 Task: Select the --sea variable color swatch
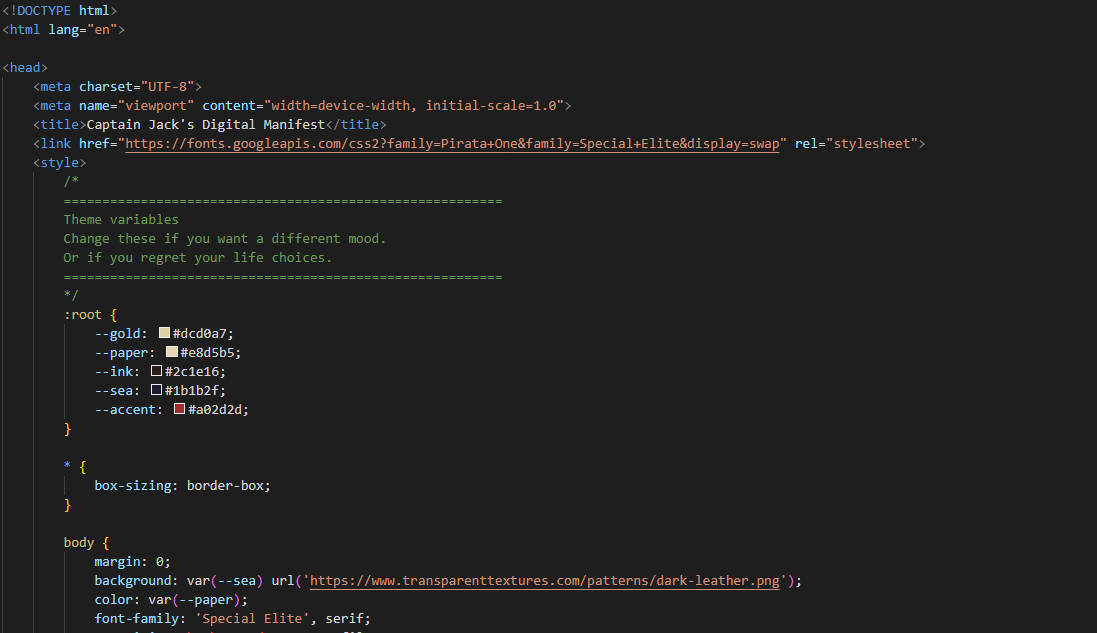click(156, 390)
